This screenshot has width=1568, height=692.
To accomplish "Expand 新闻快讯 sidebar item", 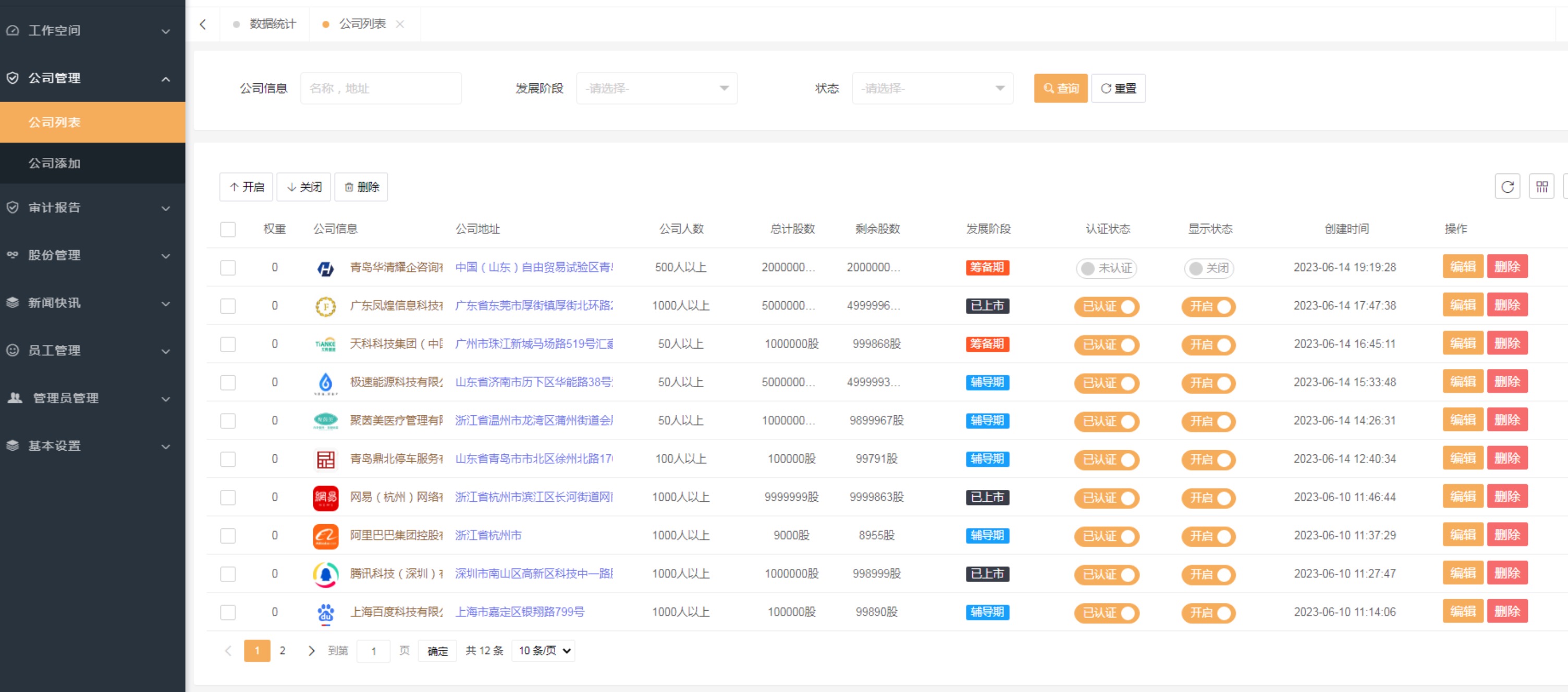I will (x=92, y=302).
